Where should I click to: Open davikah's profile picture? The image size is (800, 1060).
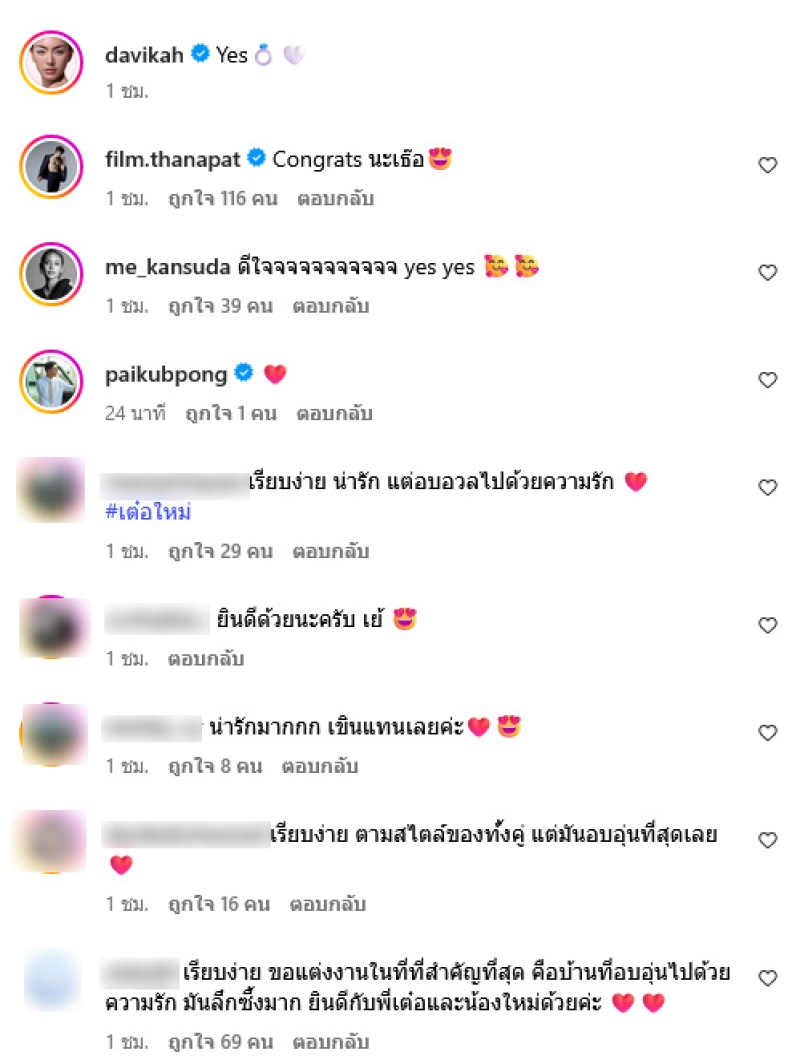click(x=51, y=62)
